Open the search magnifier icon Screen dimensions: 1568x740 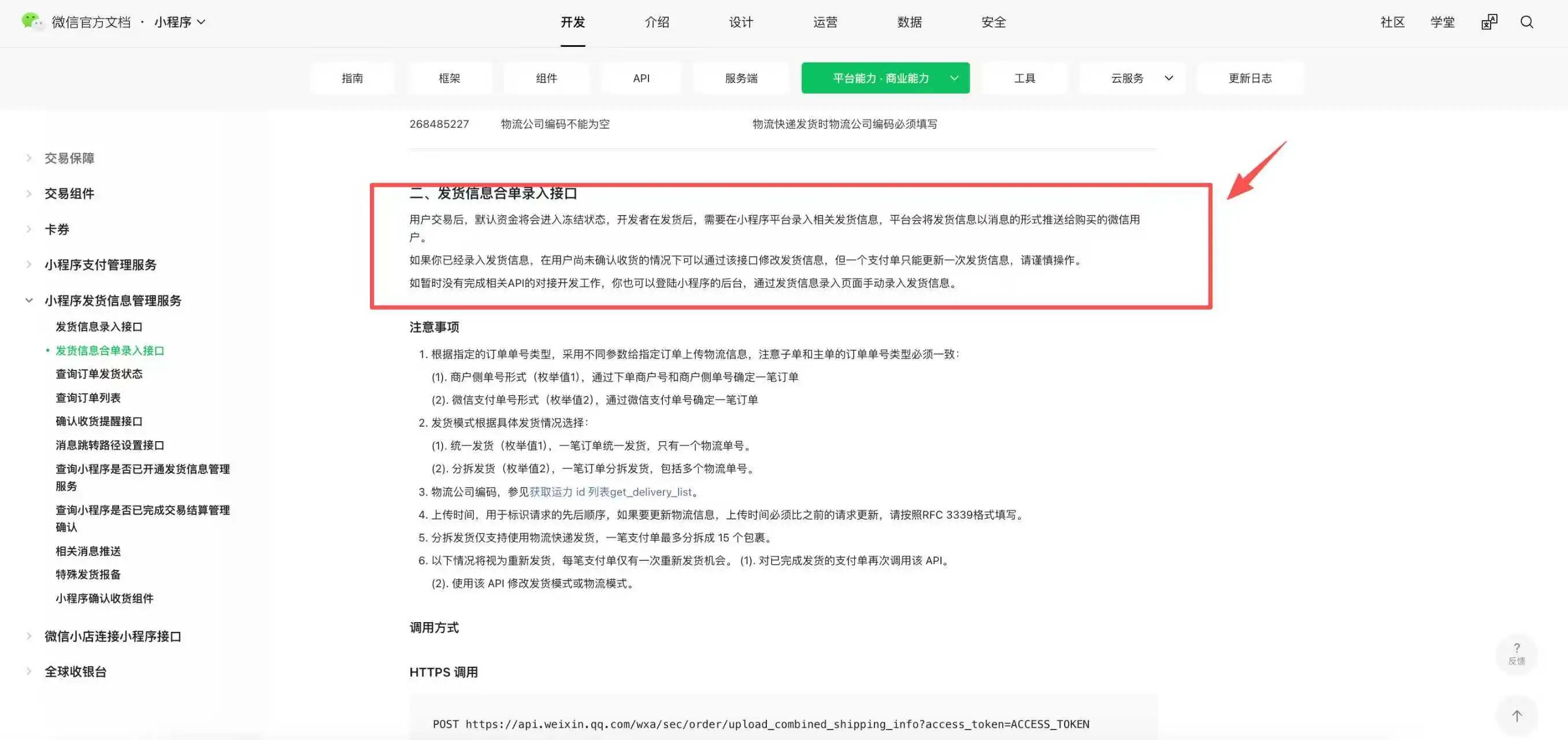point(1526,23)
